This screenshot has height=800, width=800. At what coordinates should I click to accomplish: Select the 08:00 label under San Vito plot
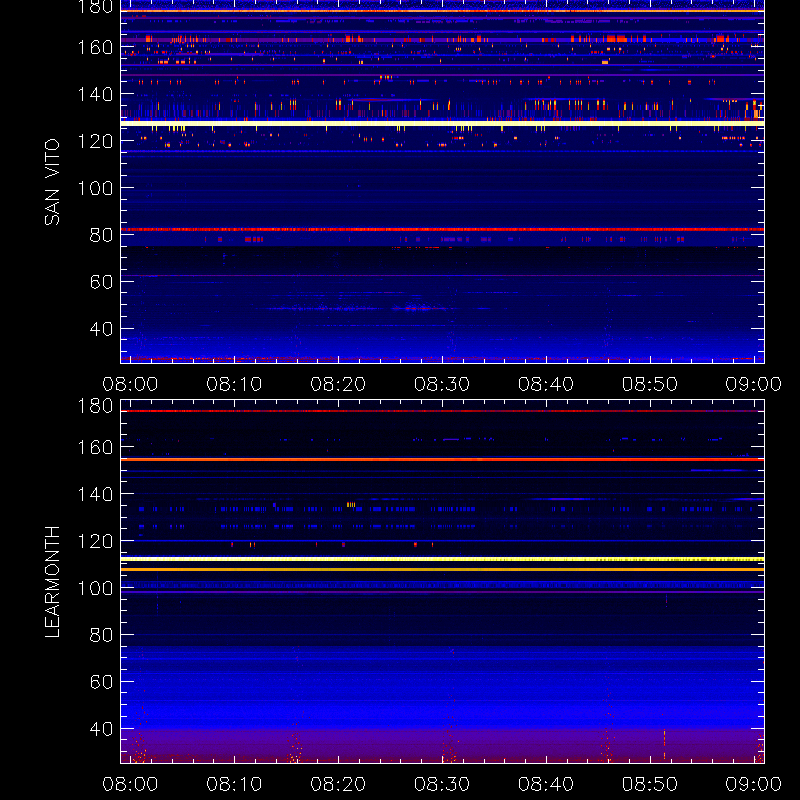point(130,384)
